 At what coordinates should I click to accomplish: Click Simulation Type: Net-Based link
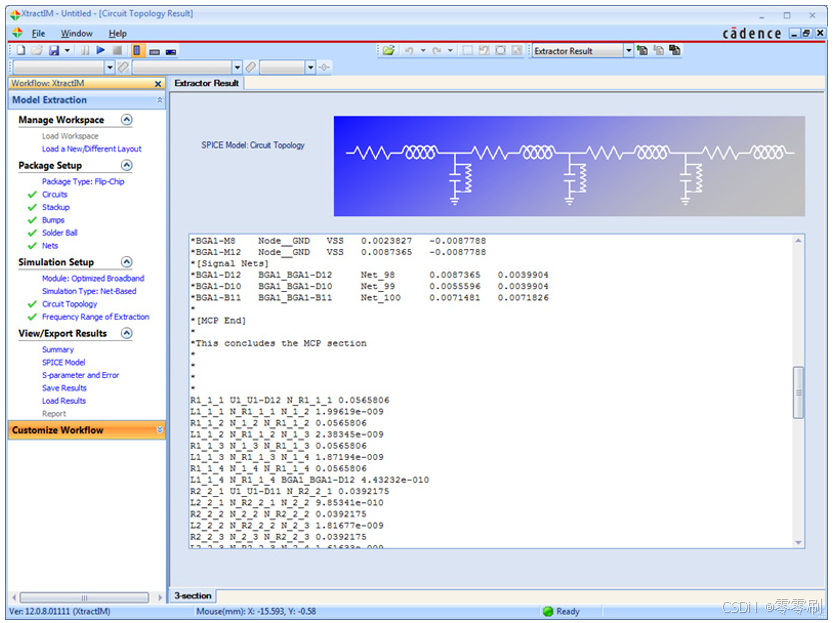point(89,292)
